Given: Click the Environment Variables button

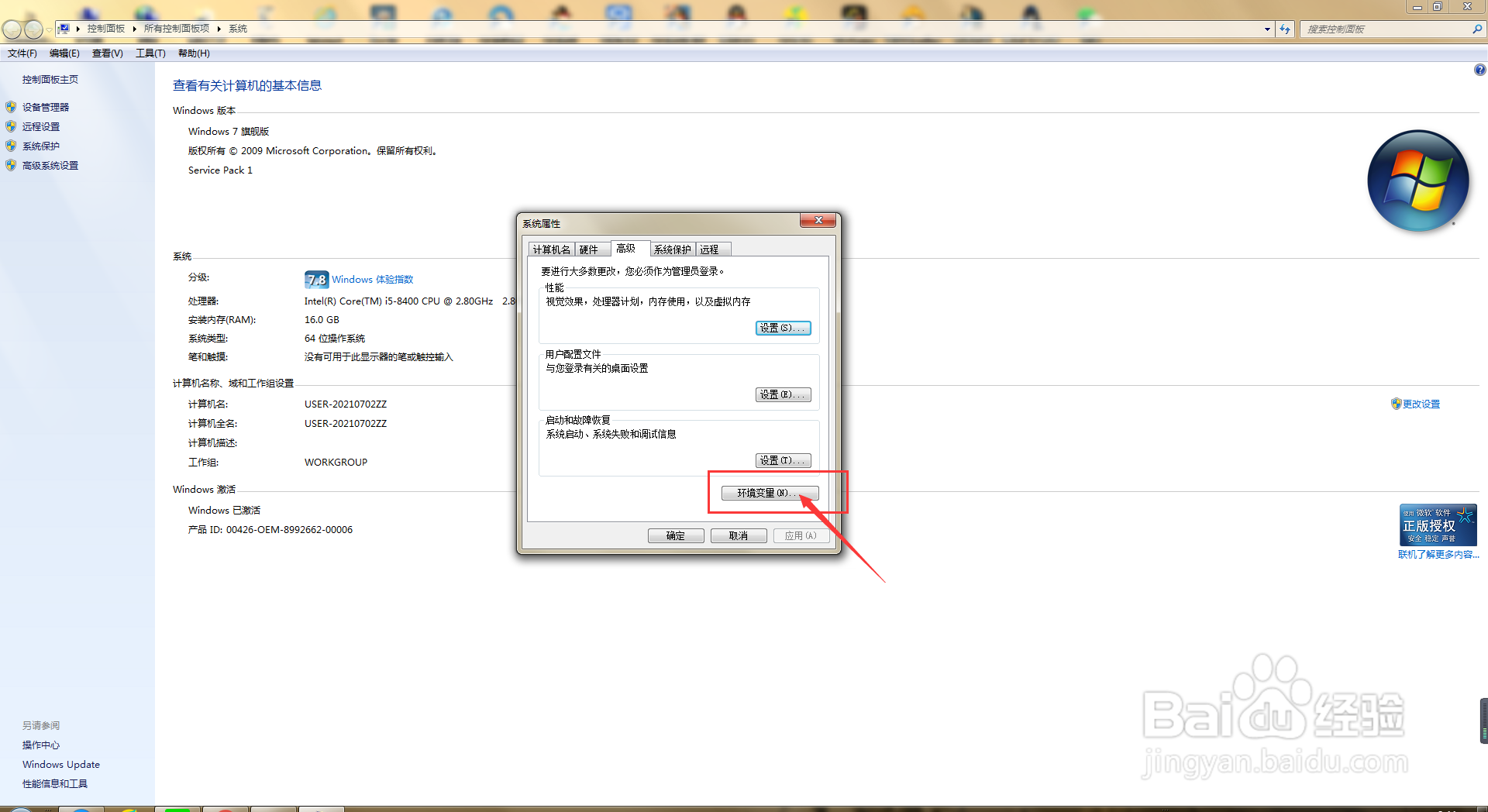Looking at the screenshot, I should point(769,493).
